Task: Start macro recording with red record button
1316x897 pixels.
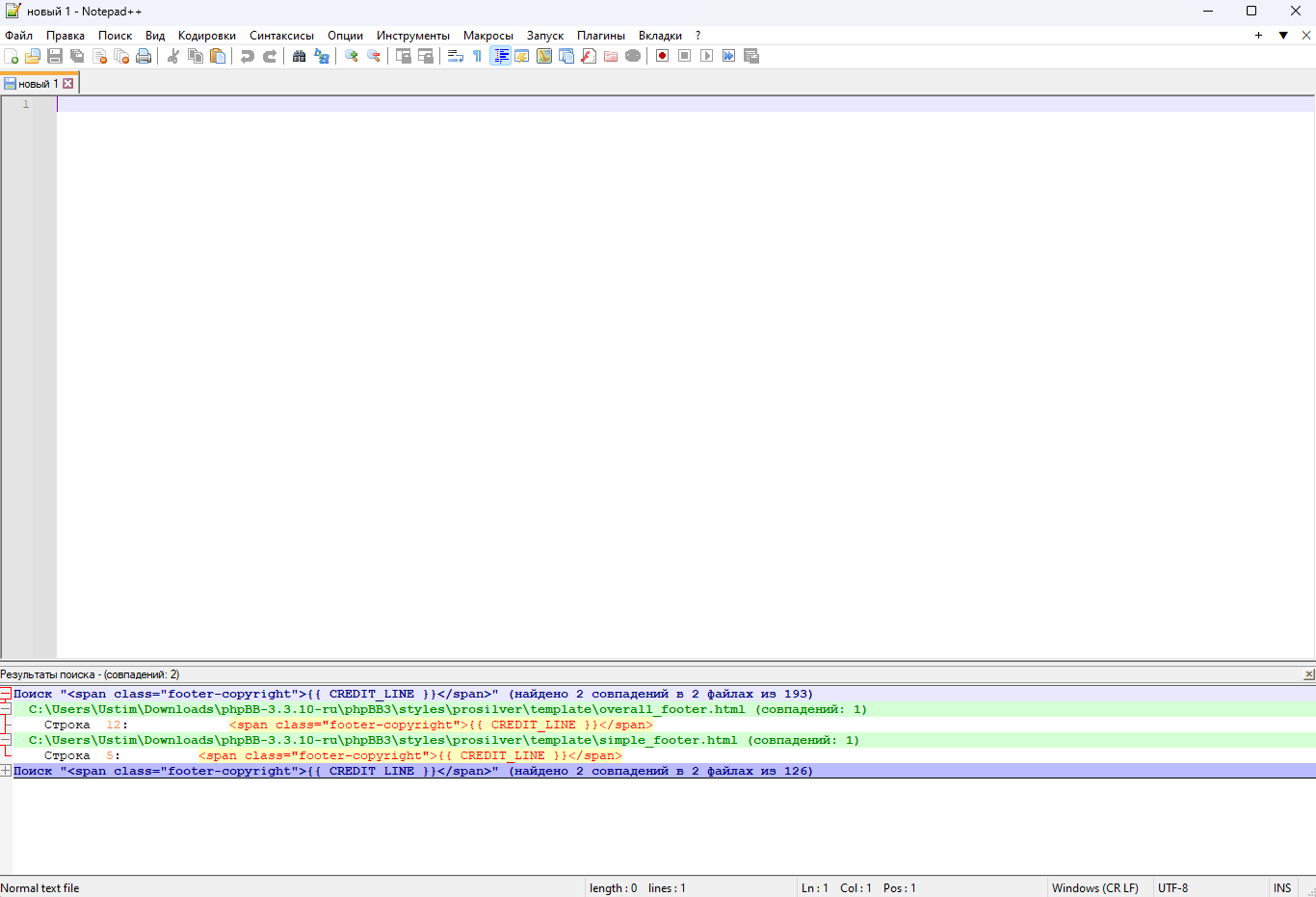Action: 662,56
